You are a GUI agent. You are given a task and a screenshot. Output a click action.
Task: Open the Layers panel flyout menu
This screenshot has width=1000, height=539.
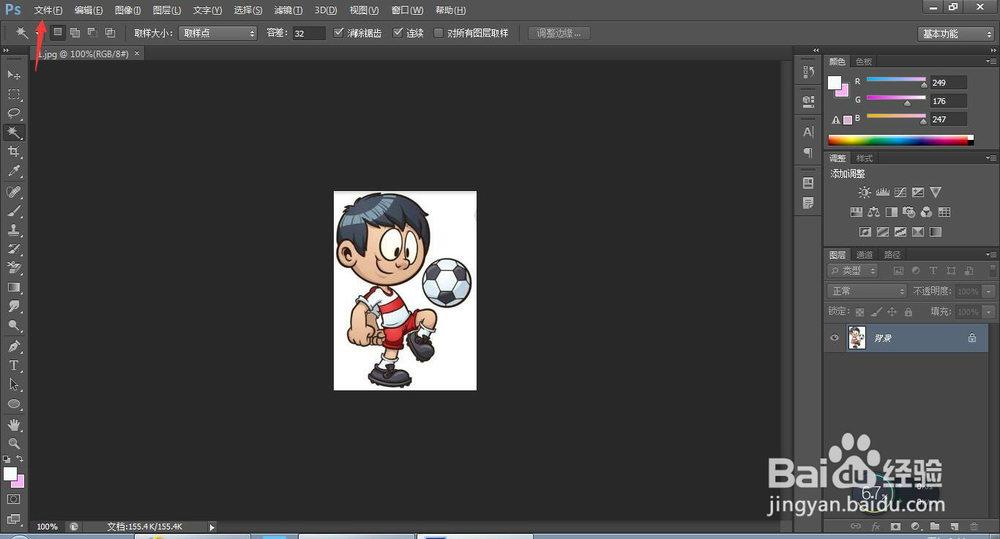[990, 255]
